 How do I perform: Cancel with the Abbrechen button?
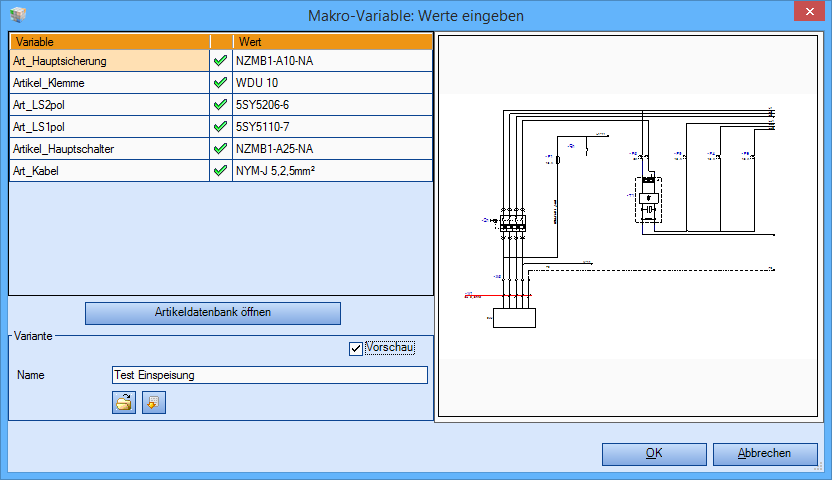pos(765,454)
